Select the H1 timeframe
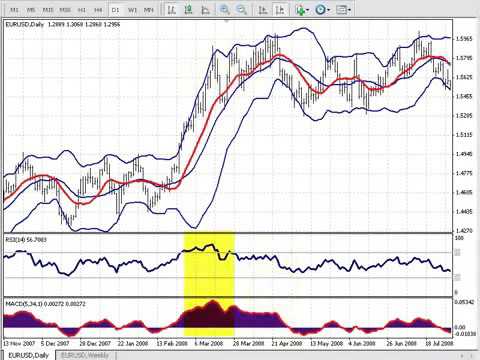480x360 pixels. coord(82,10)
